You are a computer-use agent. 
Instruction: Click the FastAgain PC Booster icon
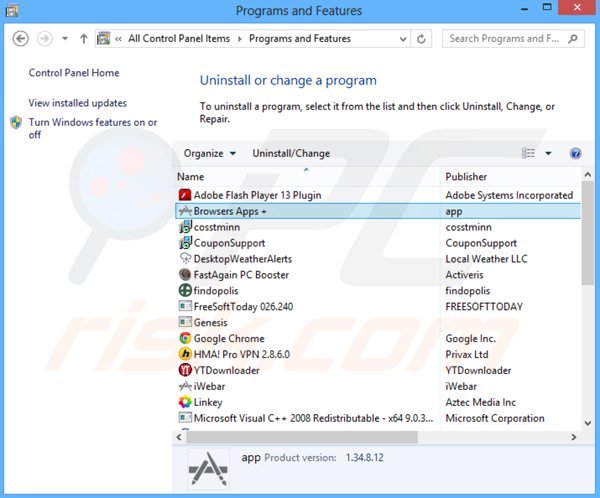(x=185, y=274)
